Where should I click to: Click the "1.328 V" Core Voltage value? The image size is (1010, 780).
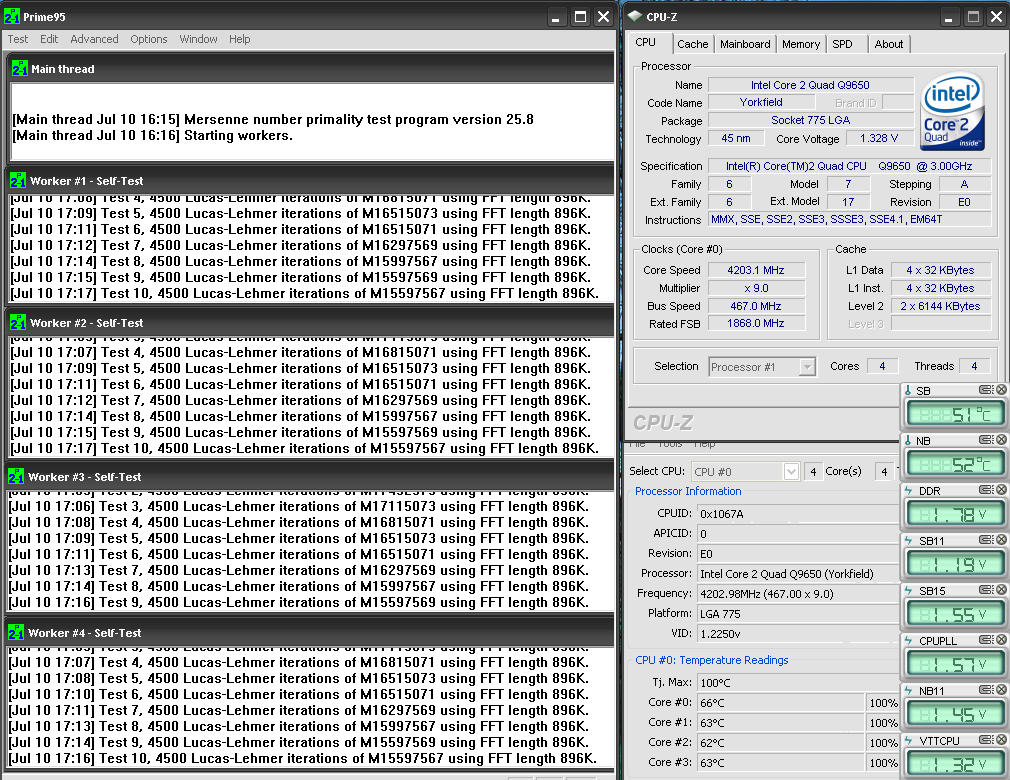[x=879, y=138]
